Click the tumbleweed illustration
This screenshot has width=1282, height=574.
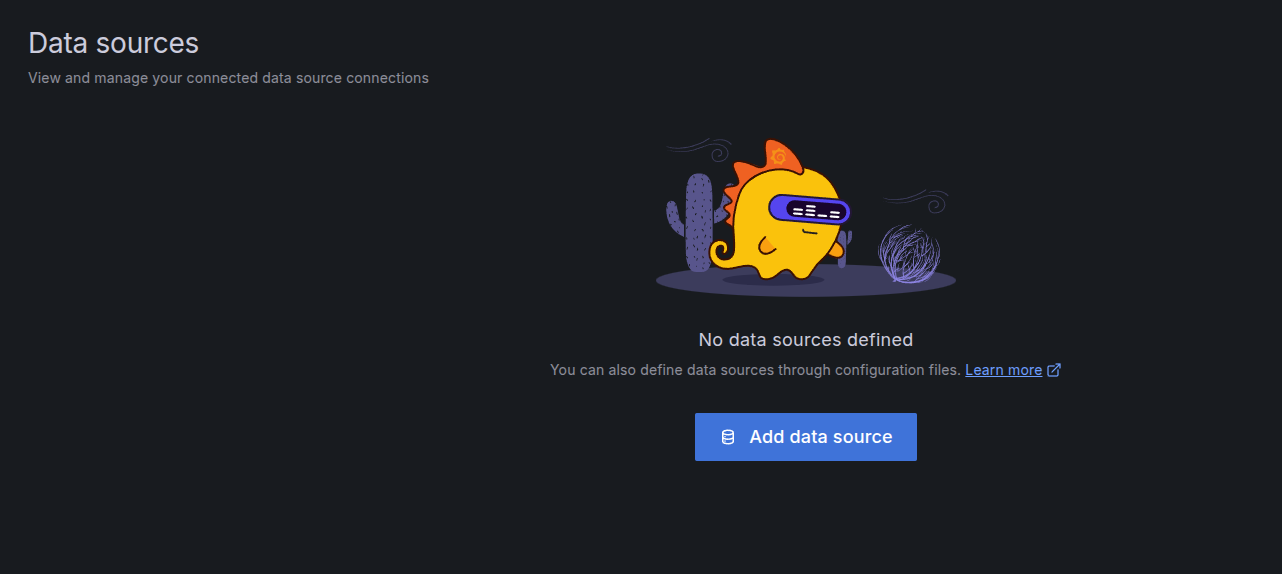point(908,254)
